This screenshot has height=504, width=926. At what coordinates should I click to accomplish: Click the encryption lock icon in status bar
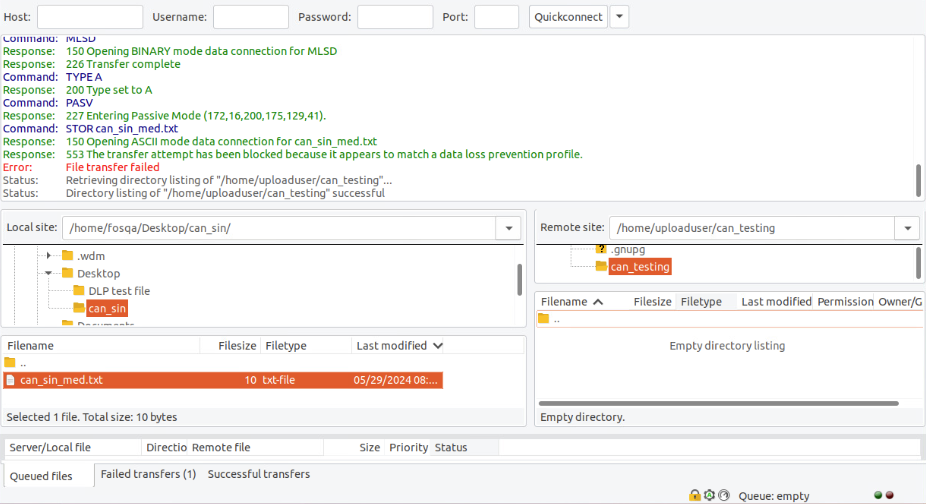coord(694,495)
